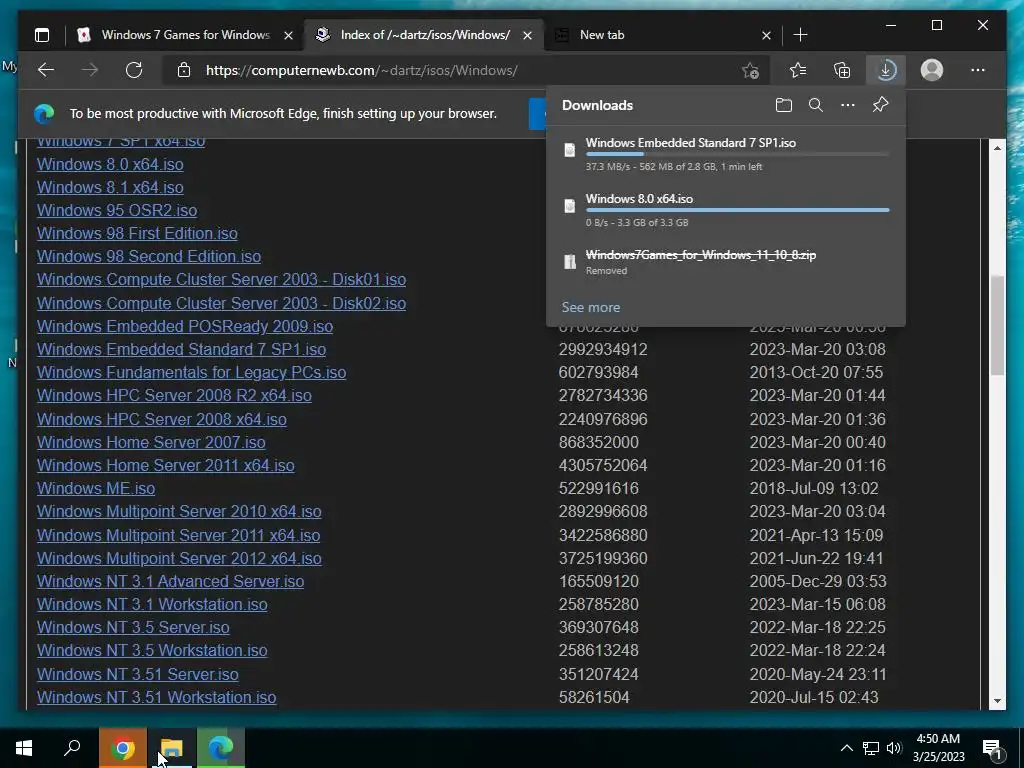Viewport: 1024px width, 768px height.
Task: Pin the Downloads panel
Action: pos(880,104)
